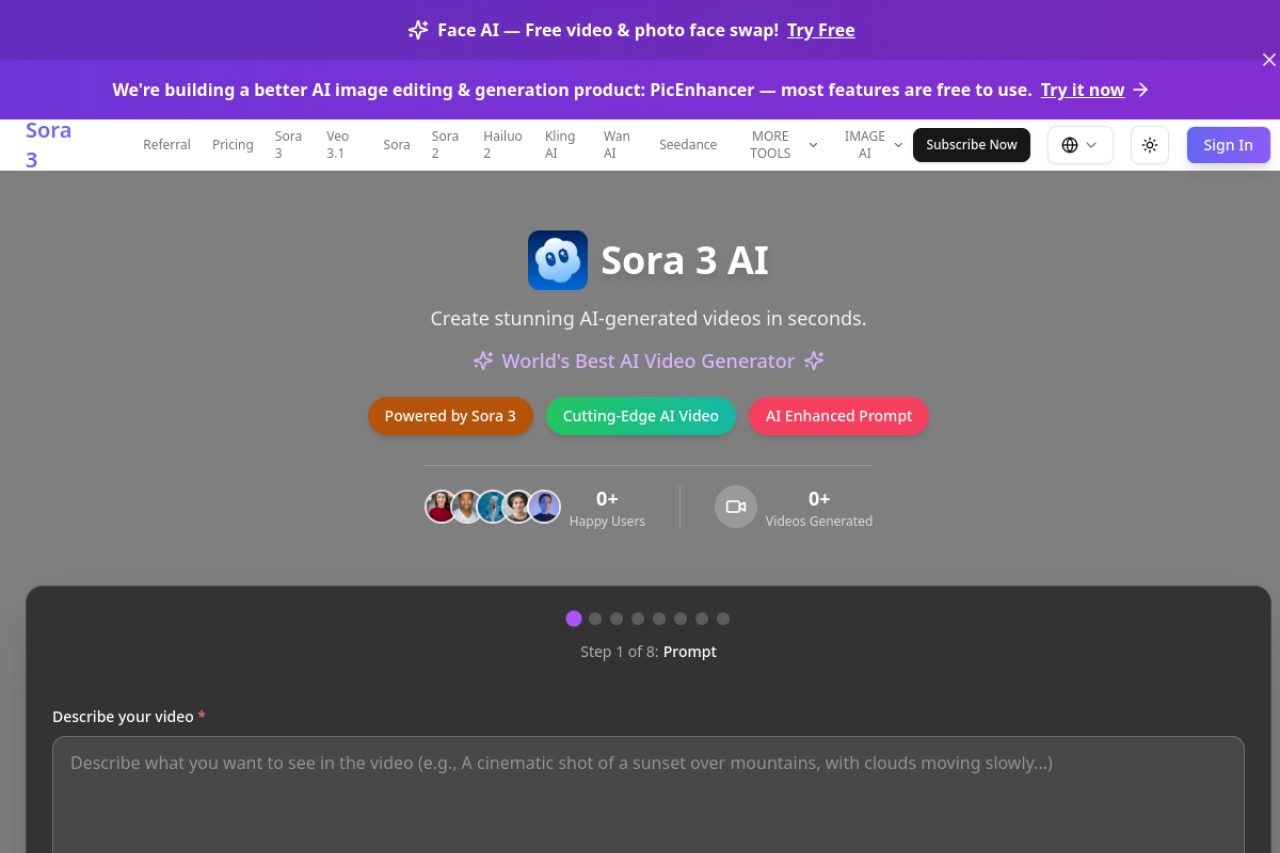The height and width of the screenshot is (853, 1280).
Task: Click the "Happy Users" counter label
Action: [x=607, y=521]
